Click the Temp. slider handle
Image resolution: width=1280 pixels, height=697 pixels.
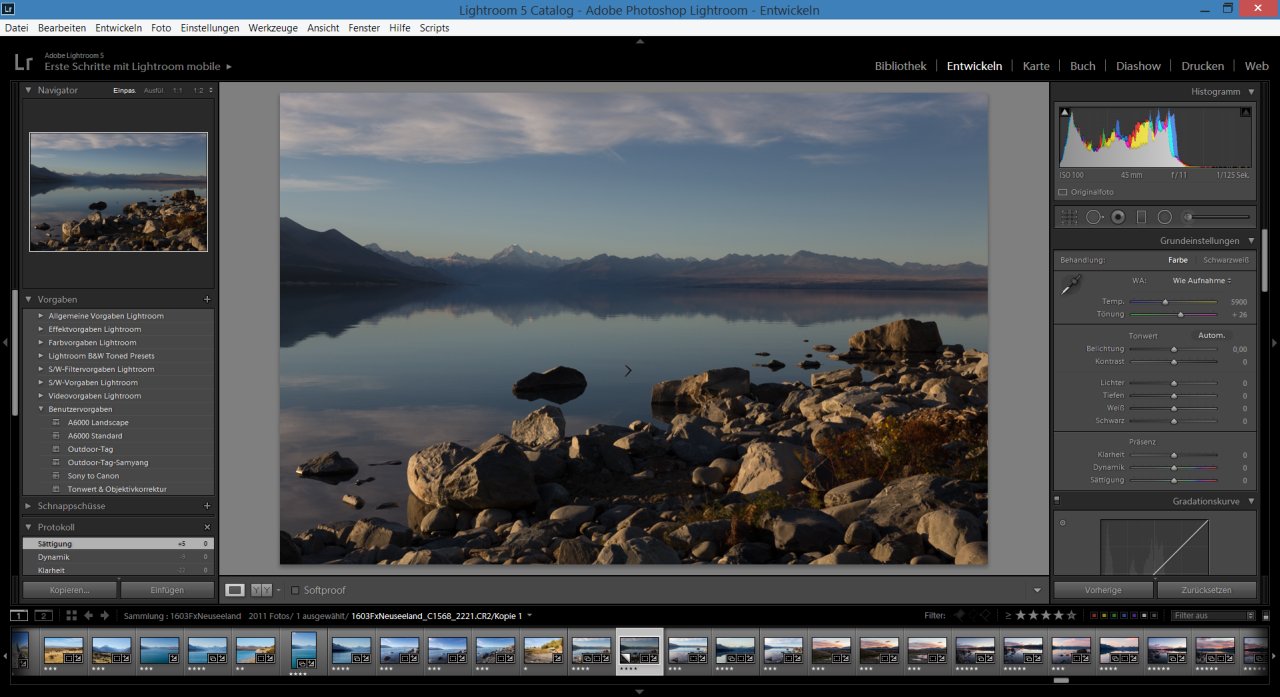(1165, 301)
